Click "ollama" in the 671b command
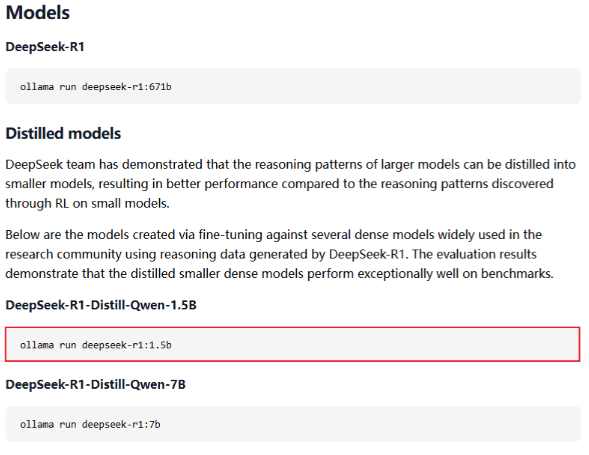This screenshot has height=455, width=589. click(37, 87)
